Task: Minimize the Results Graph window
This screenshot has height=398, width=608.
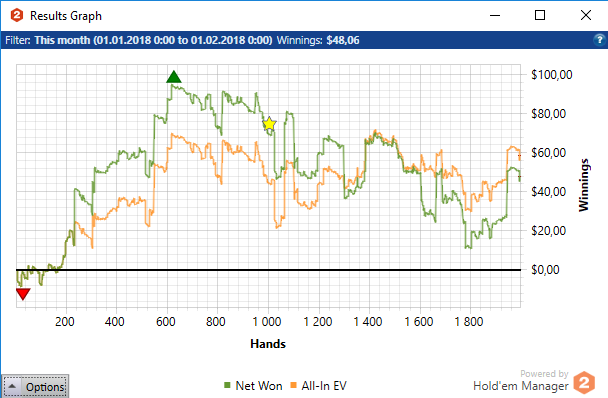Action: coord(495,16)
